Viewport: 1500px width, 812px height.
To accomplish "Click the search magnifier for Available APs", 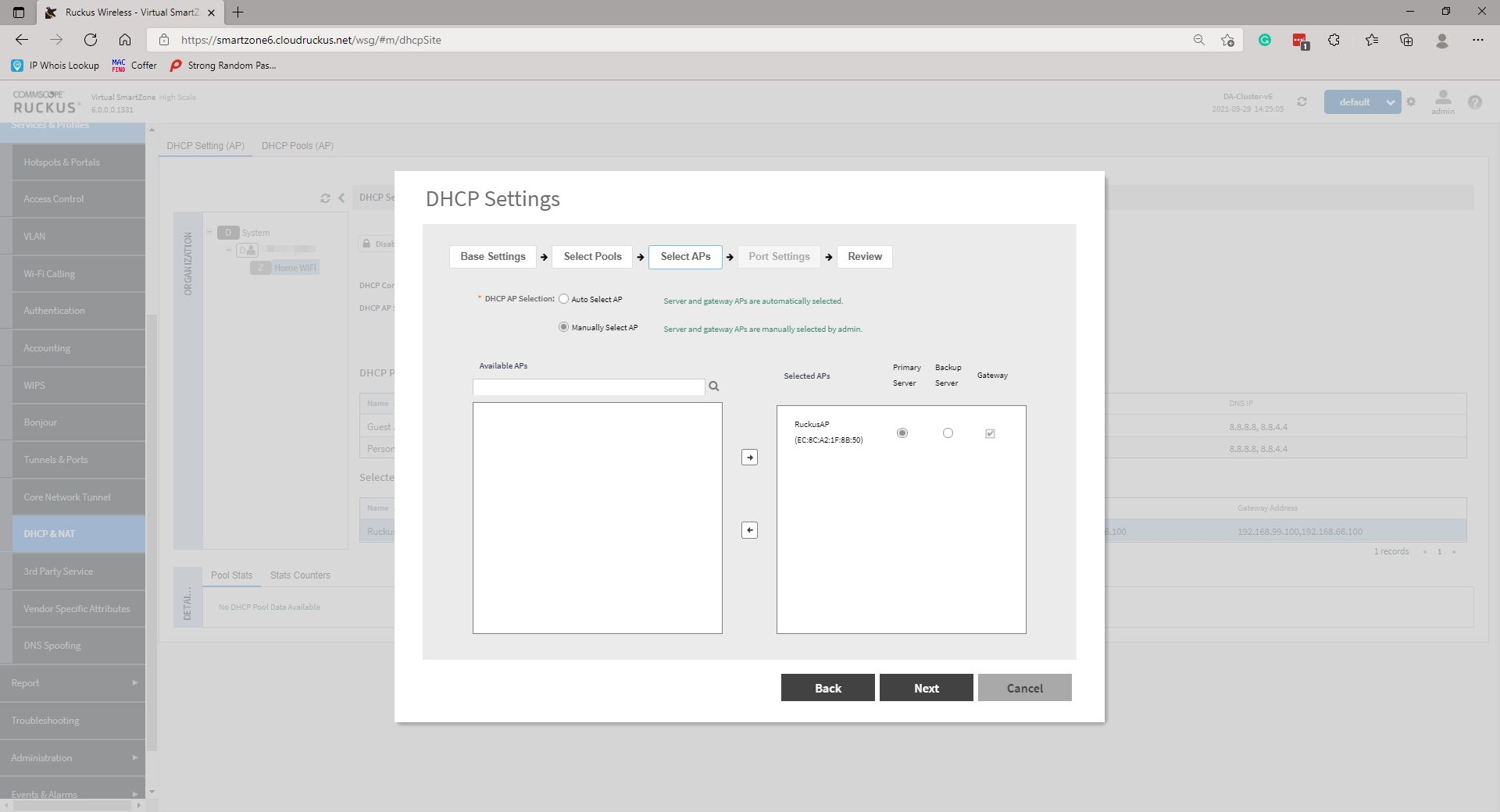I will (x=713, y=386).
